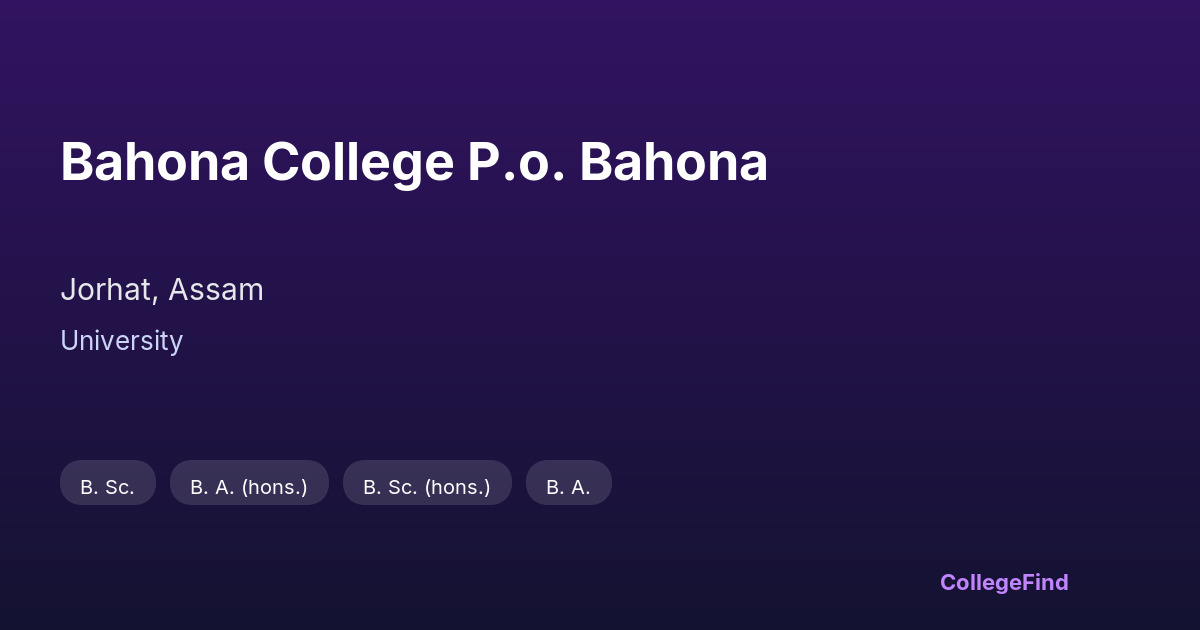Click (hons.) inside the B. Sc. (hons.) chip
Screen dimensions: 1200x630
(x=458, y=487)
